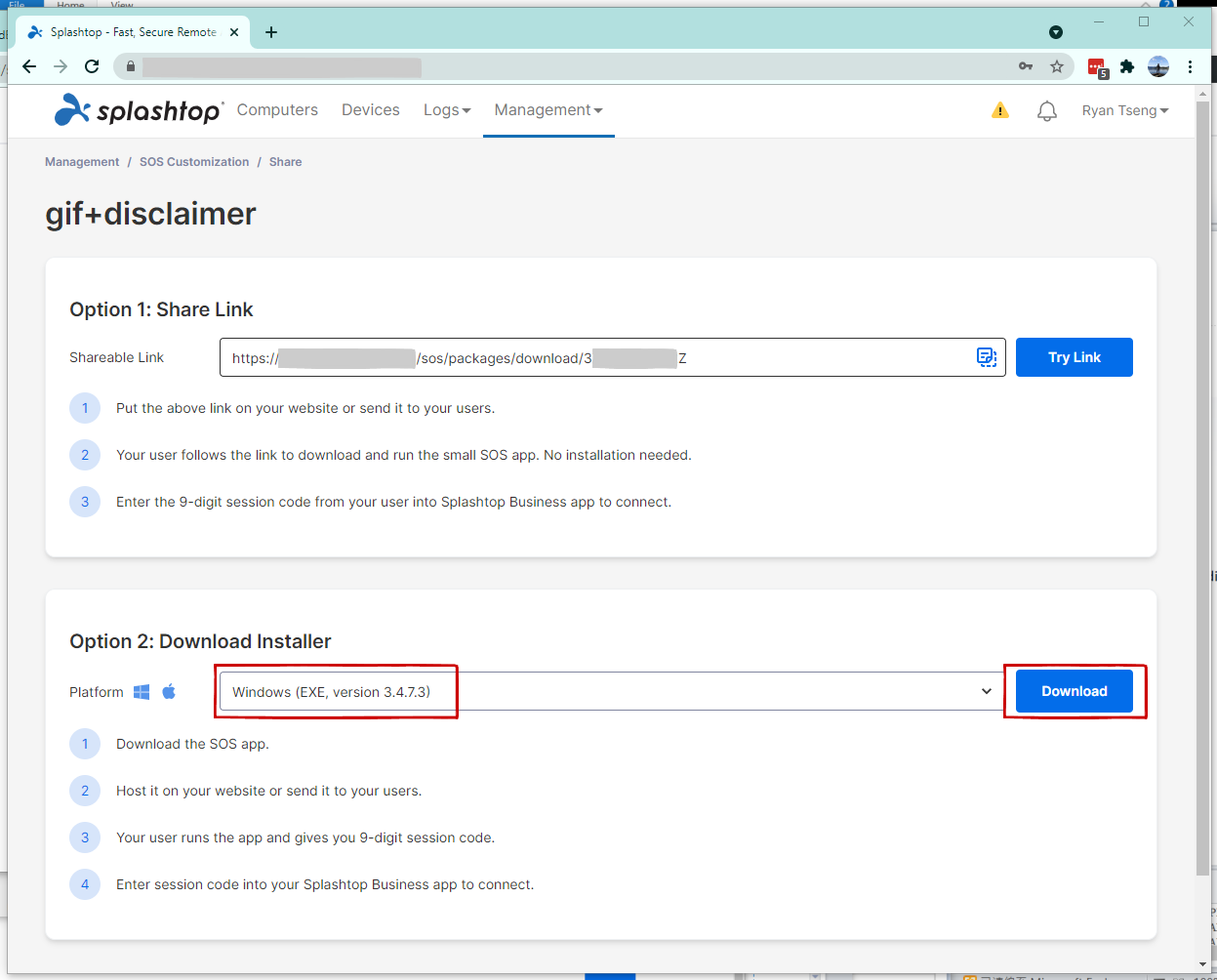
Task: Click the Host it on your website step
Action: click(x=268, y=791)
